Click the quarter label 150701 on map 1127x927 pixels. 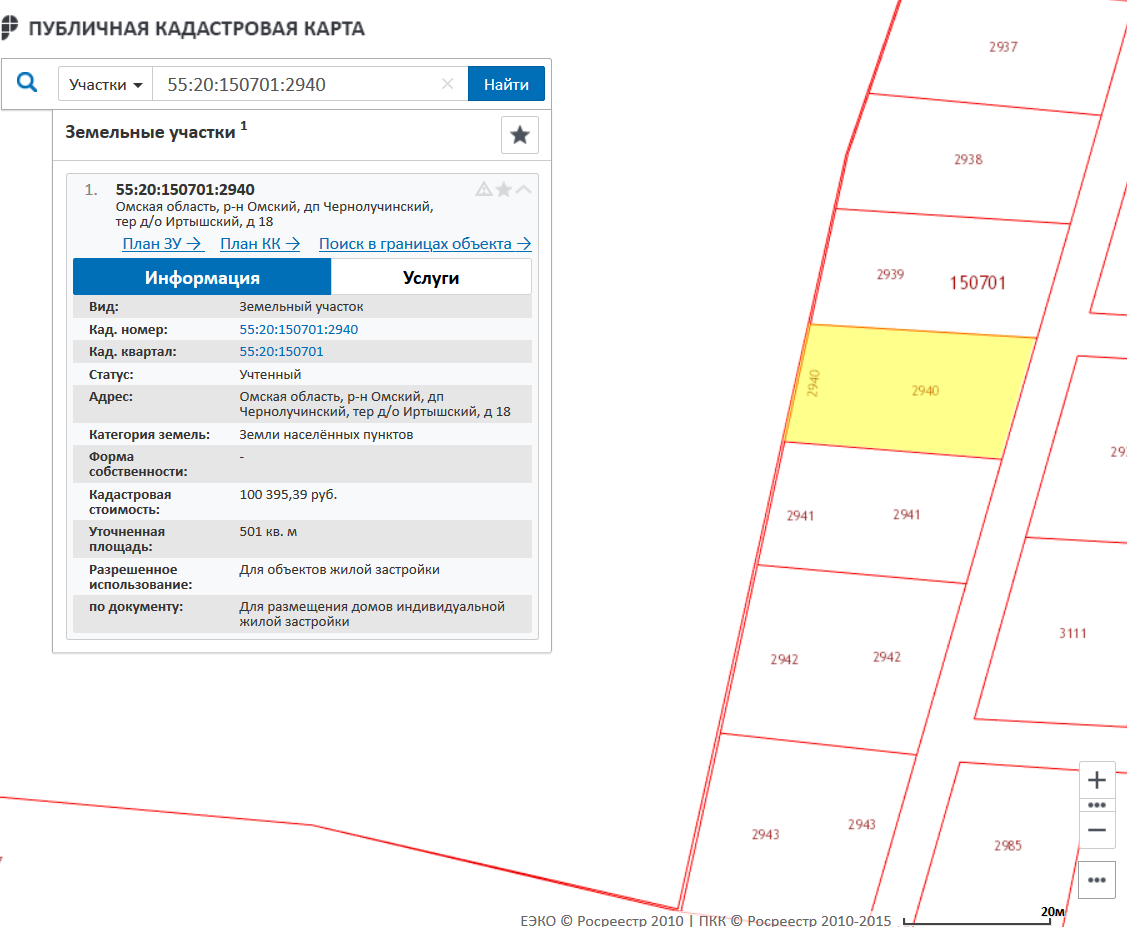977,282
